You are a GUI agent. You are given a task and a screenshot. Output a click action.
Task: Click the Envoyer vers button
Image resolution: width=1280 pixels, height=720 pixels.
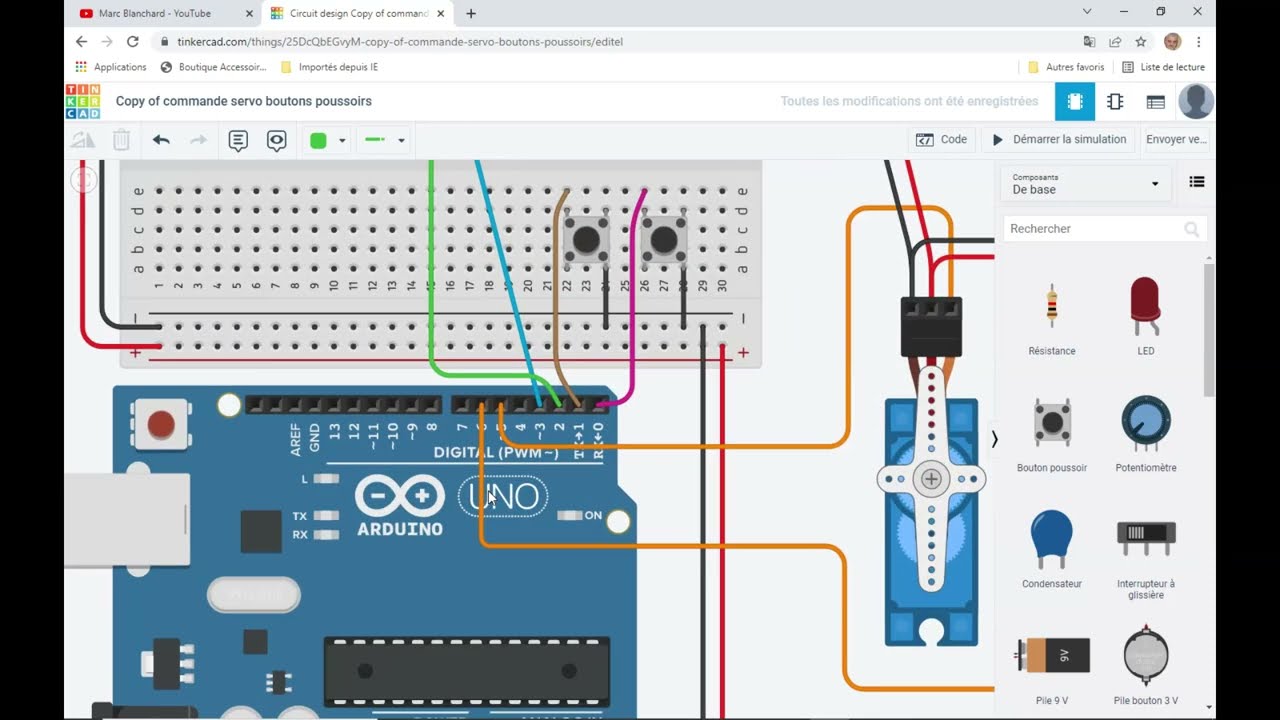[1177, 140]
